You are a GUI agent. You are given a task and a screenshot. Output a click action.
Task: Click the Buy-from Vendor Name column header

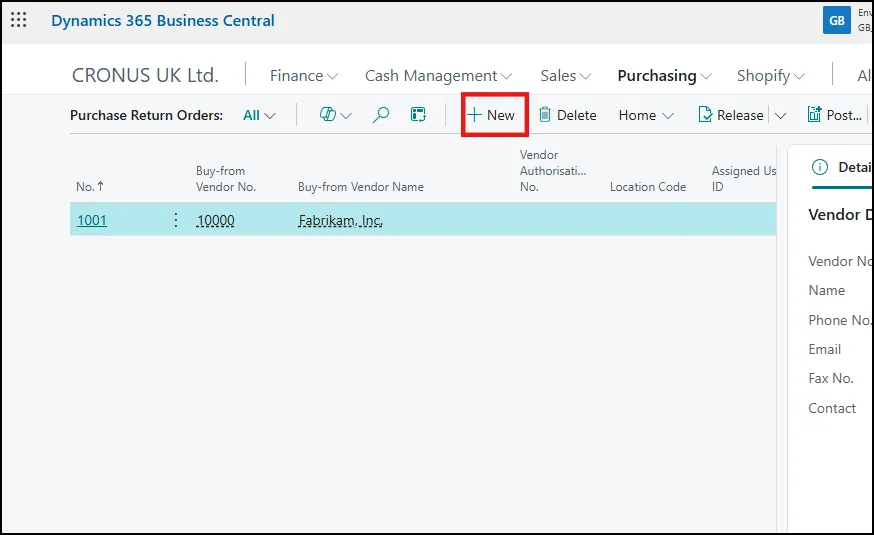click(x=361, y=187)
